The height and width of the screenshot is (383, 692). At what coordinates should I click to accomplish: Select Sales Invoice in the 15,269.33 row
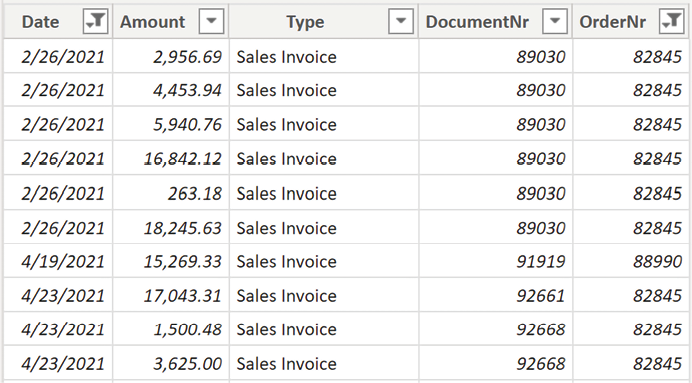click(x=323, y=261)
